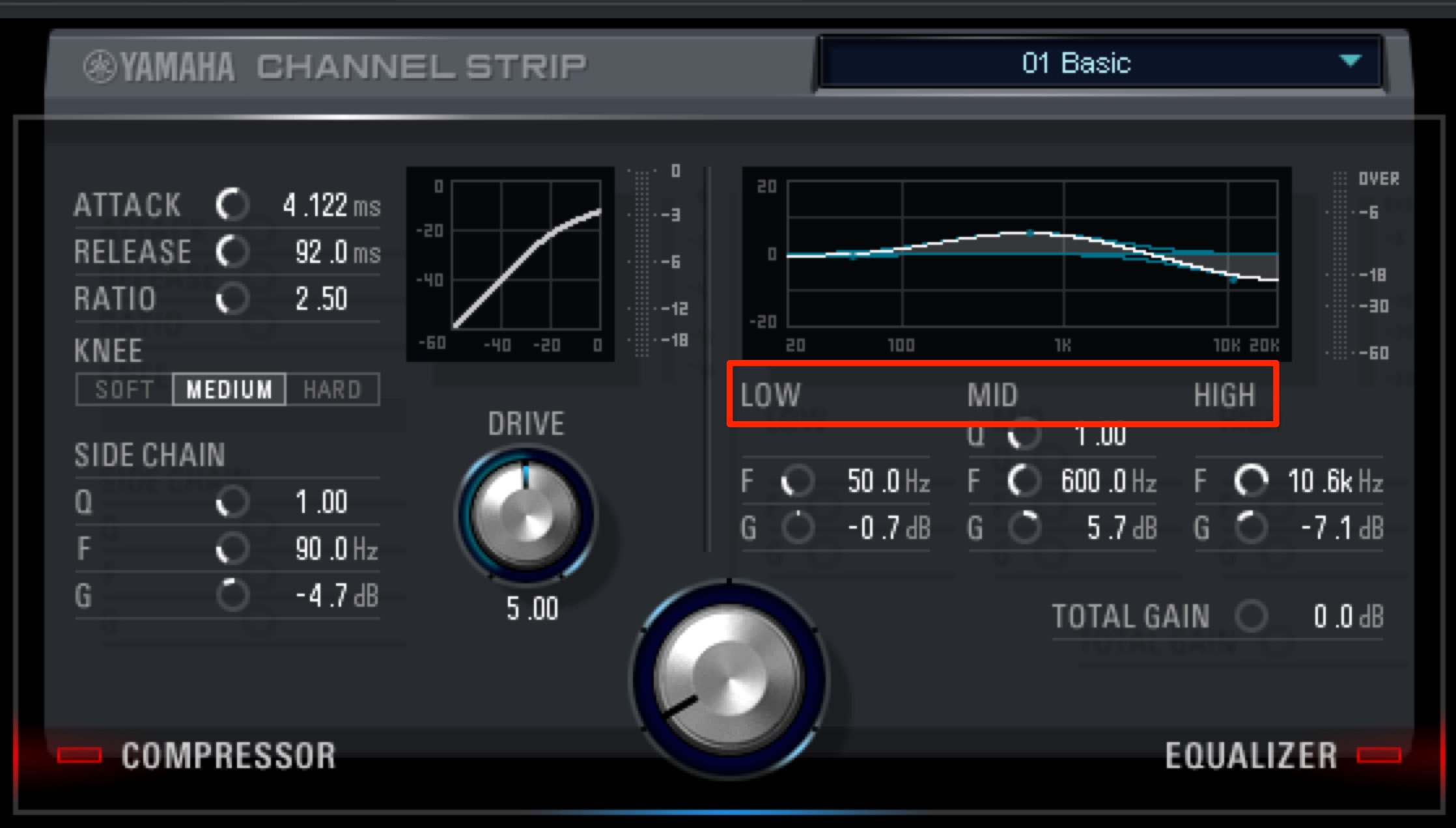Click the MID band F knob
The image size is (1456, 828).
1024,481
